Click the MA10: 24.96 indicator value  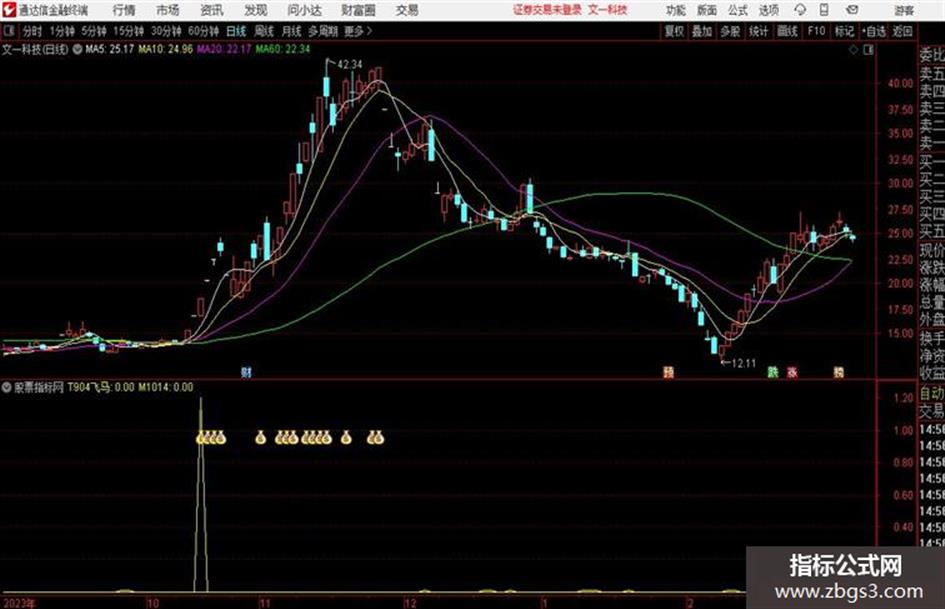point(165,49)
